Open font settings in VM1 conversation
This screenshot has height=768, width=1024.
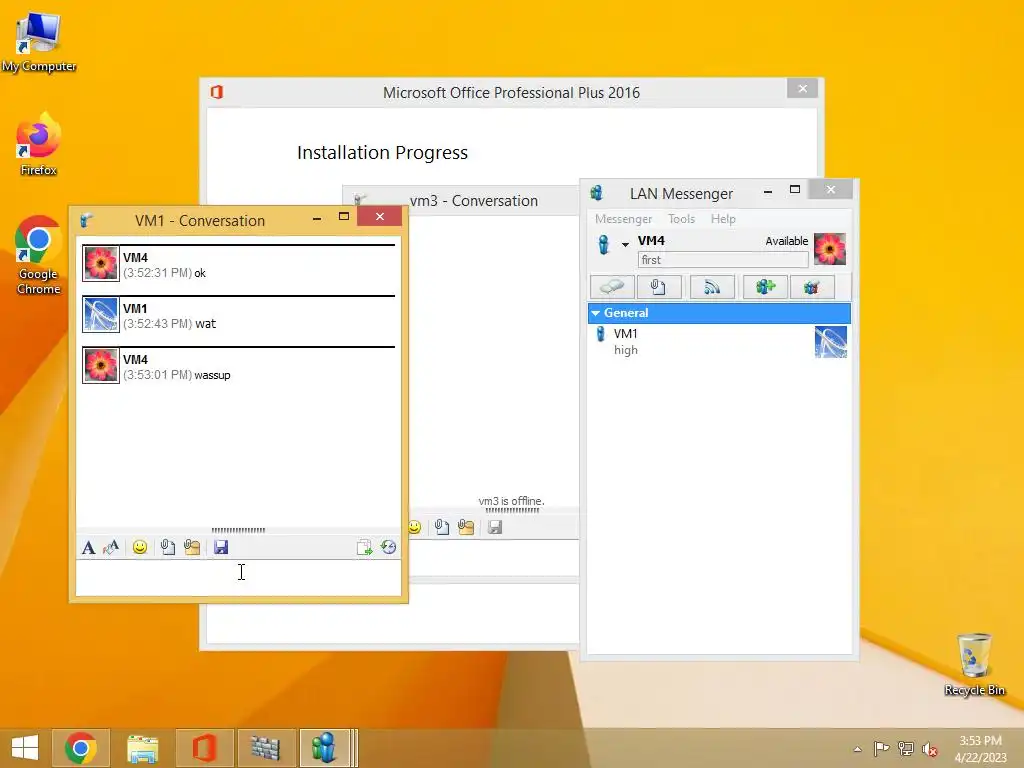click(x=89, y=547)
